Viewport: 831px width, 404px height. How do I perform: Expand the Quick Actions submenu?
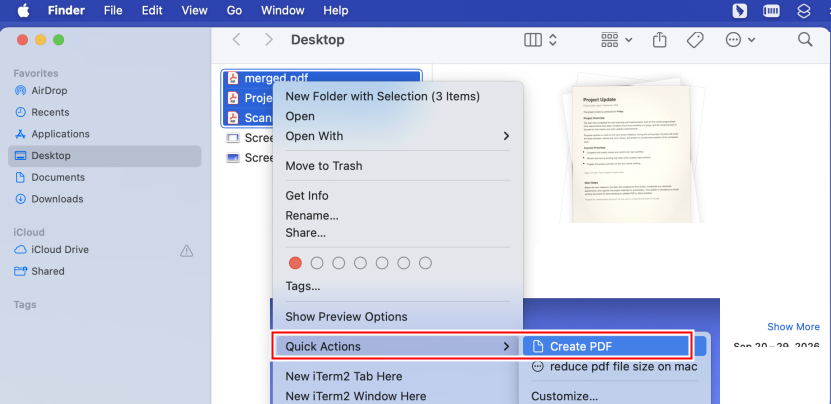(x=397, y=347)
